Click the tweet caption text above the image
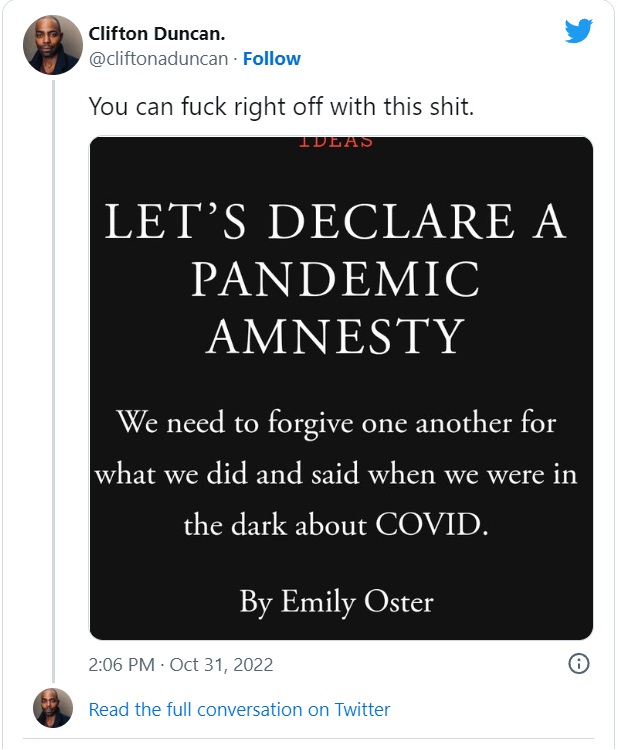The width and height of the screenshot is (618, 750). pyautogui.click(x=281, y=106)
